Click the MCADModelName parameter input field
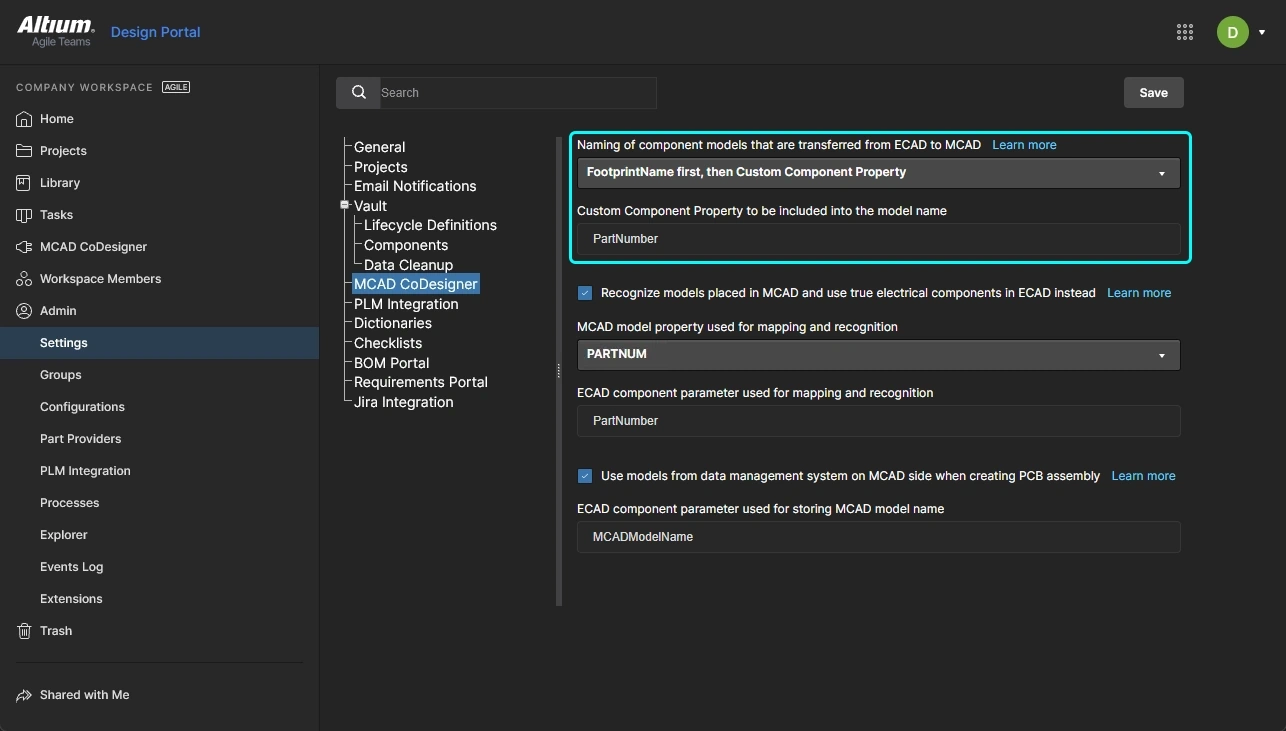The height and width of the screenshot is (731, 1286). pyautogui.click(x=878, y=537)
